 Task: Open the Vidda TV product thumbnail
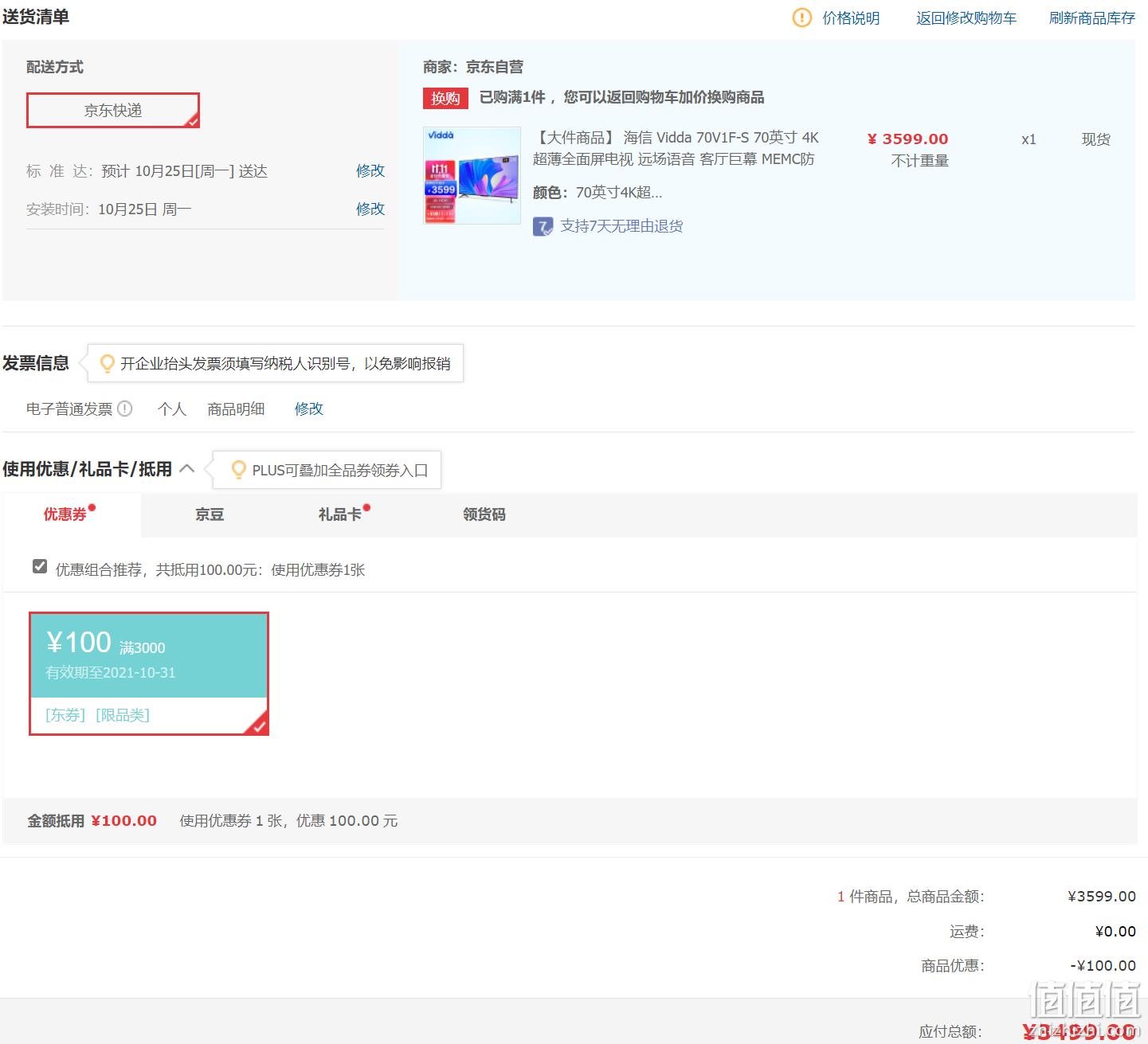[472, 175]
